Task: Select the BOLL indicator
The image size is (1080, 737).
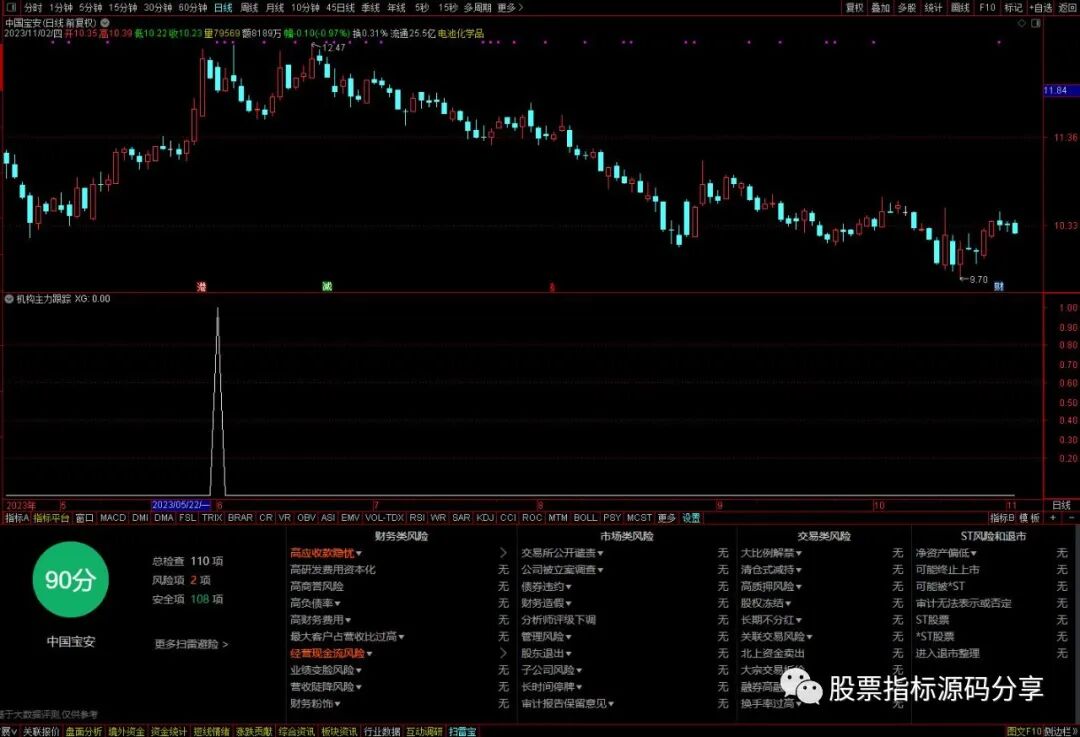Action: [585, 517]
